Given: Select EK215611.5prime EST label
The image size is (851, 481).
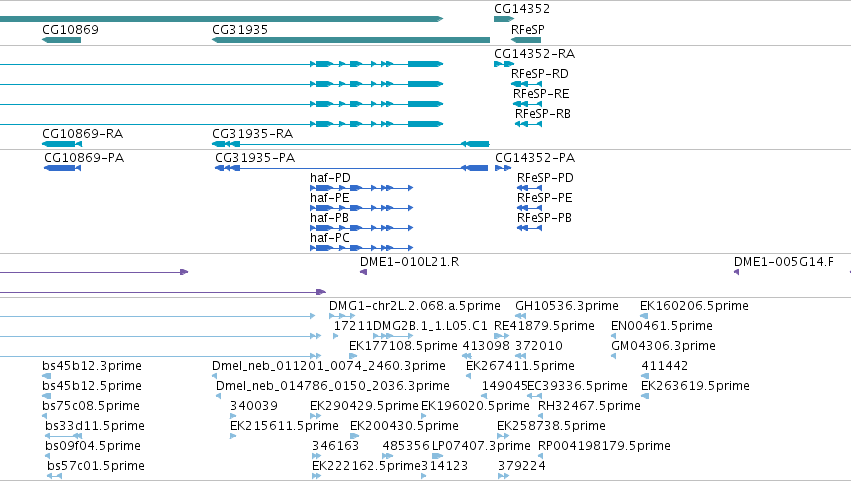Looking at the screenshot, I should (284, 427).
